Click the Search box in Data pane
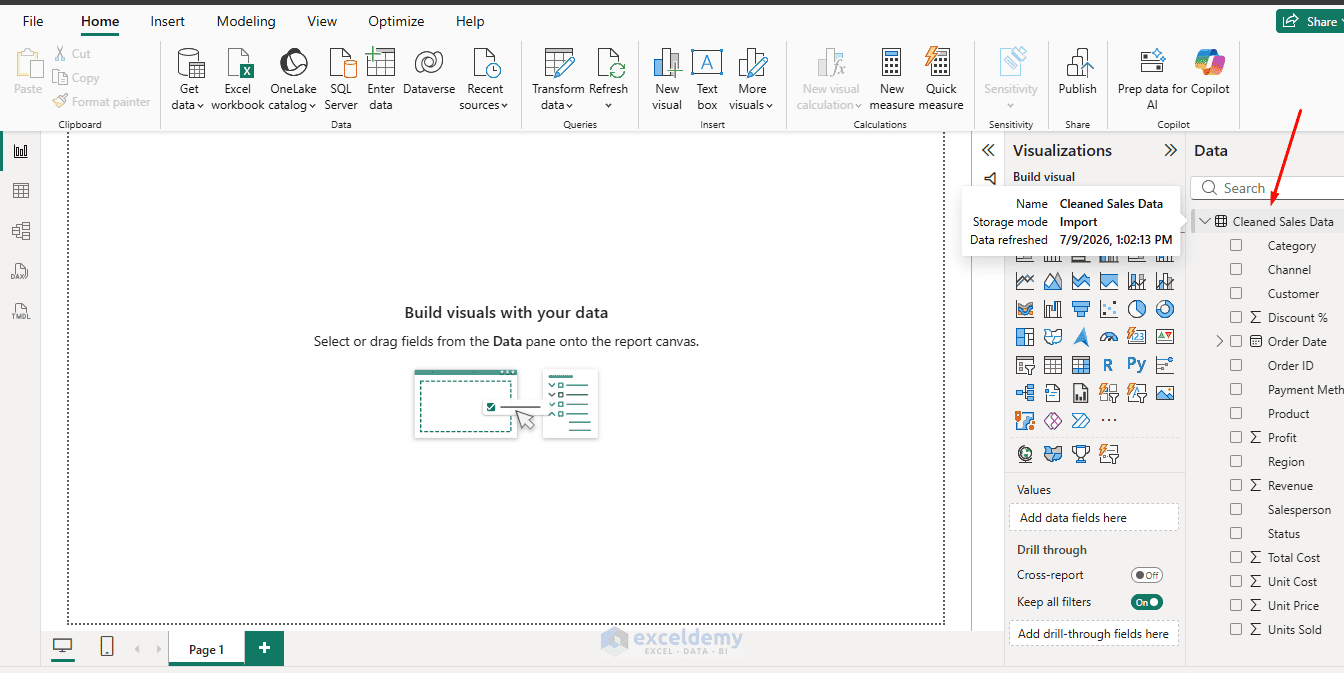 [x=1269, y=188]
